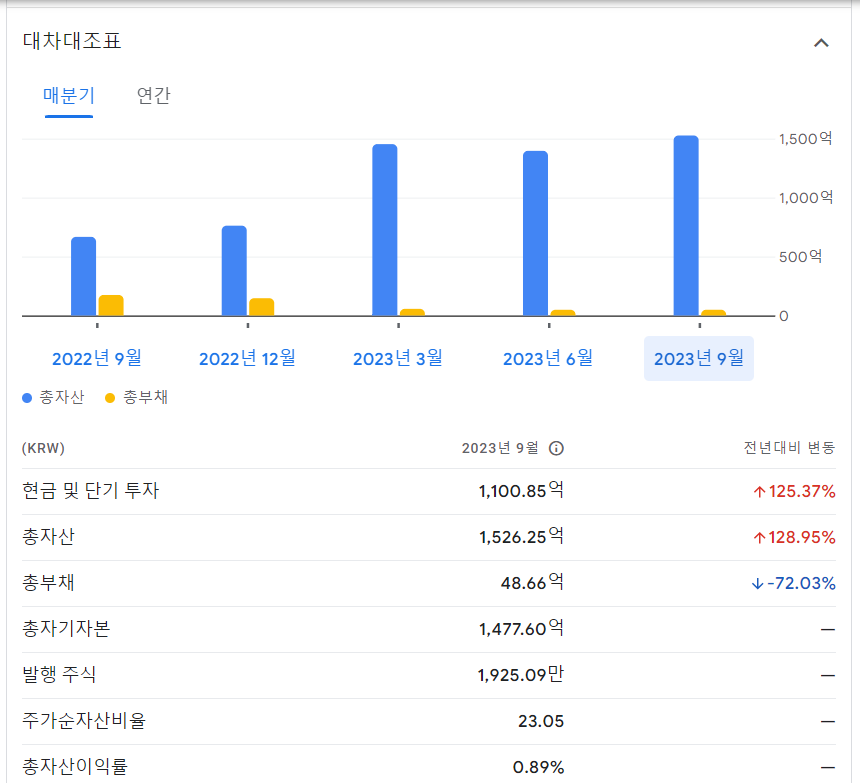Click the value 23.05
Screen dimensions: 860x783
click(x=541, y=722)
